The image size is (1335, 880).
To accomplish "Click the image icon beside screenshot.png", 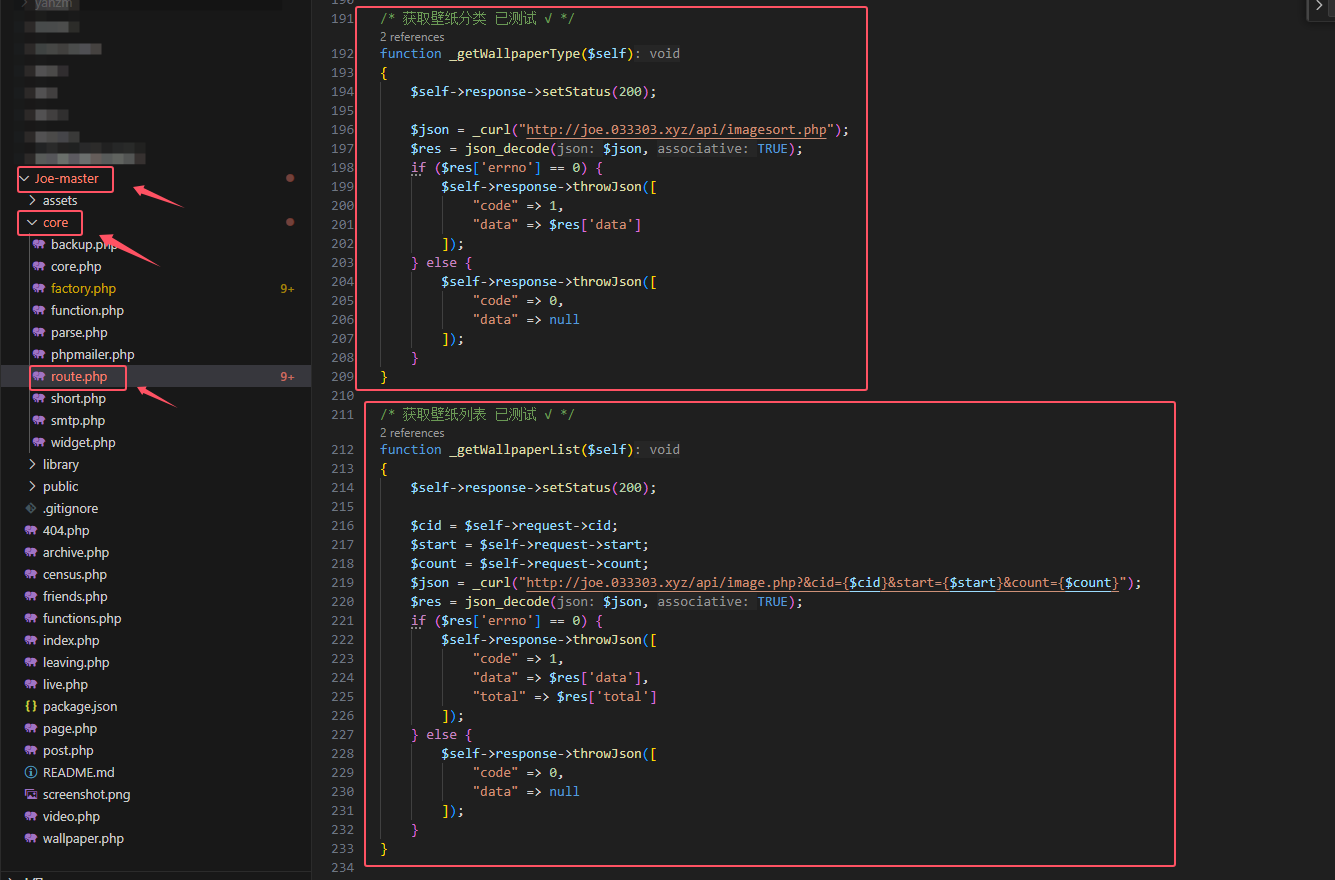I will tap(31, 795).
